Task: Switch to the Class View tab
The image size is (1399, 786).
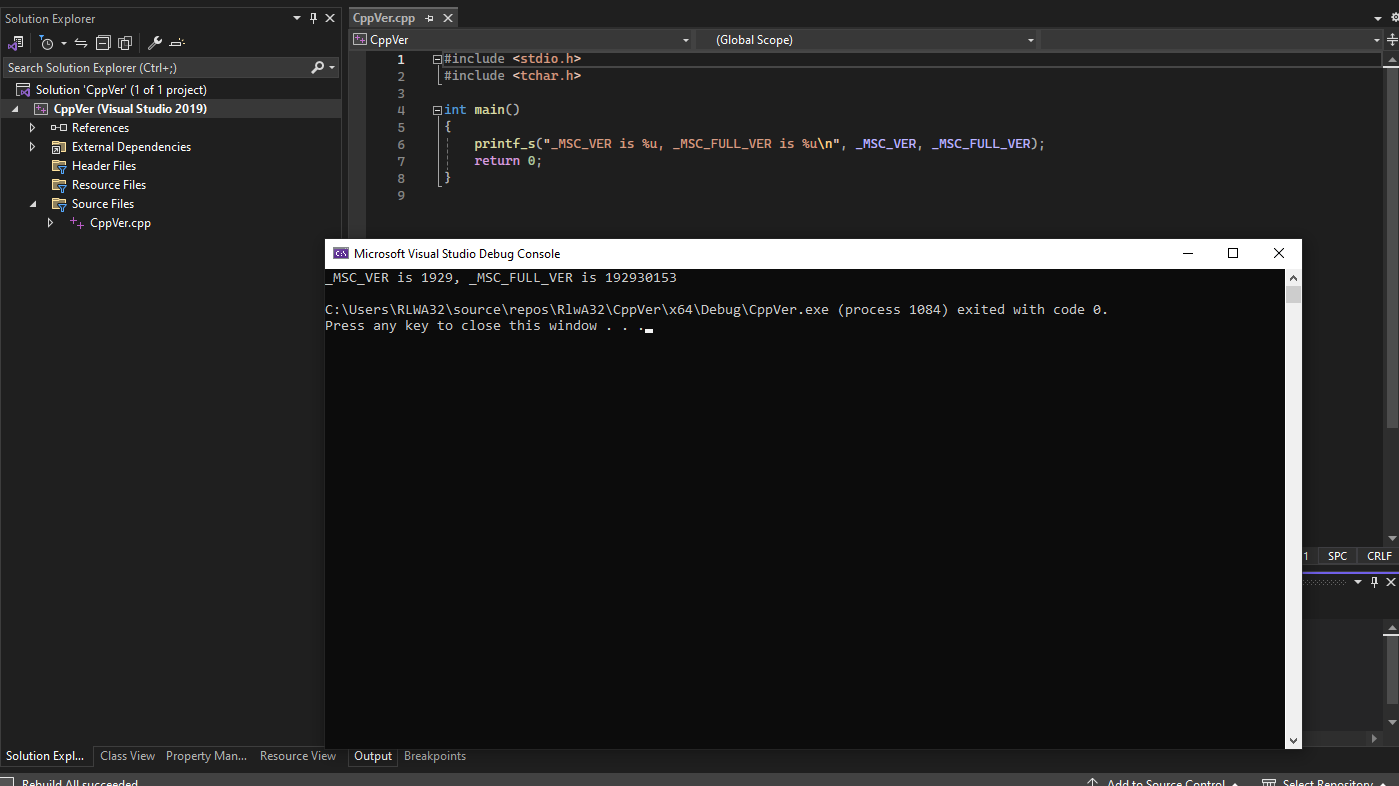Action: 127,756
